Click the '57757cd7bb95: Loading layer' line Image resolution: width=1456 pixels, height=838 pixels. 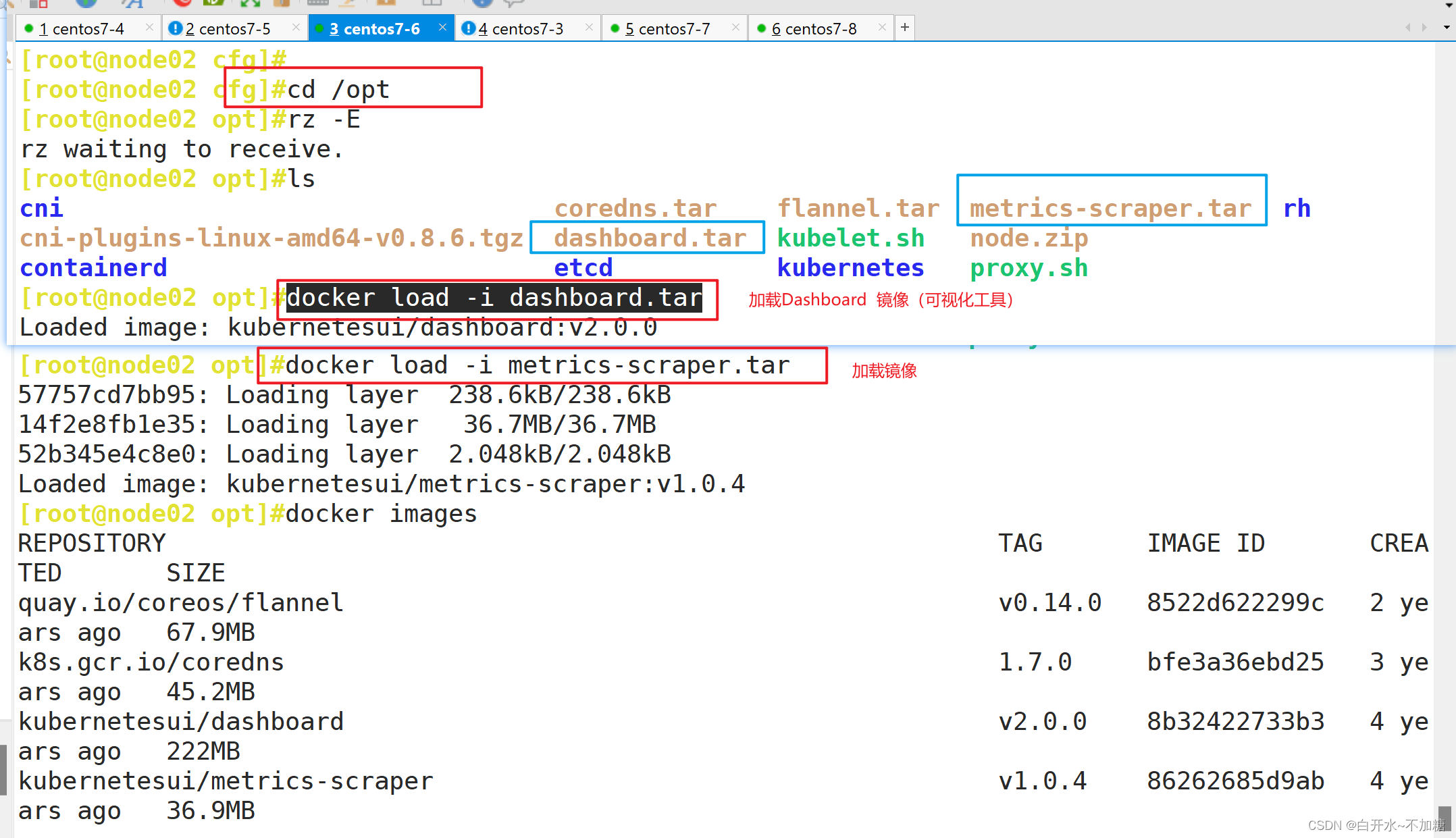[344, 395]
